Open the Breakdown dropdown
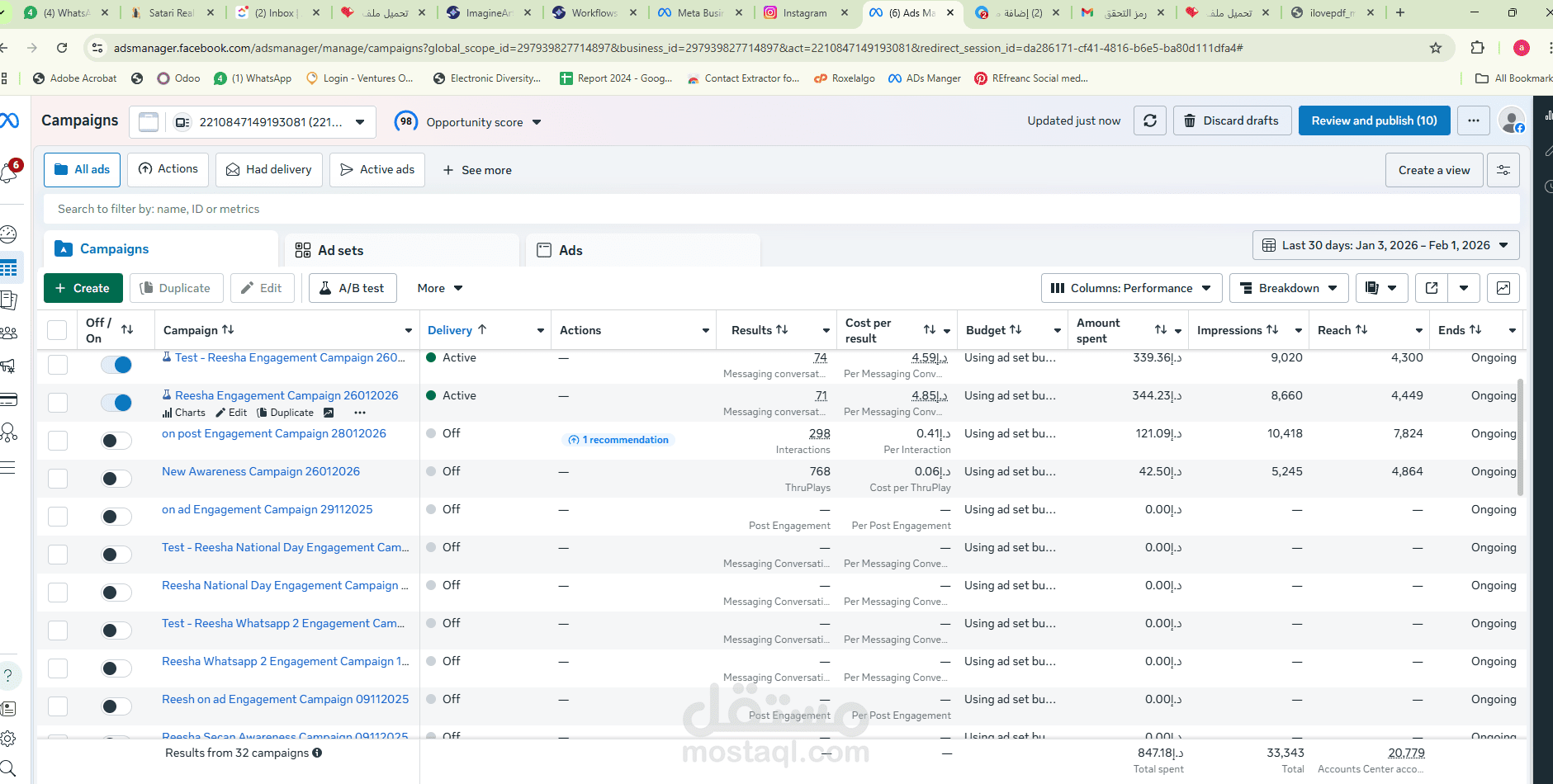This screenshot has width=1553, height=784. pyautogui.click(x=1289, y=288)
